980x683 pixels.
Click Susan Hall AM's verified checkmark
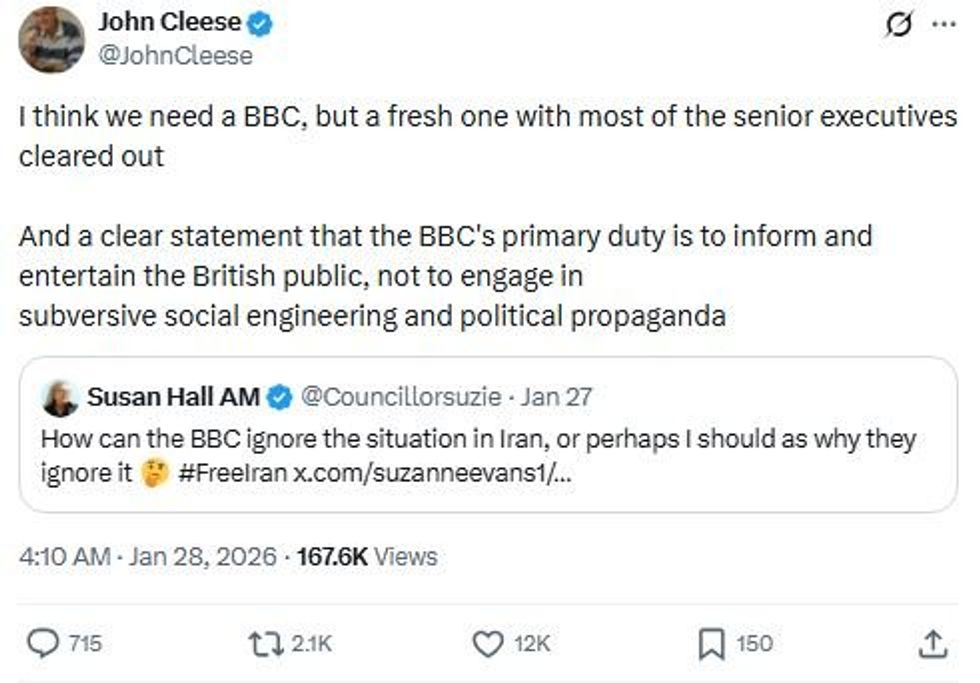pos(276,394)
